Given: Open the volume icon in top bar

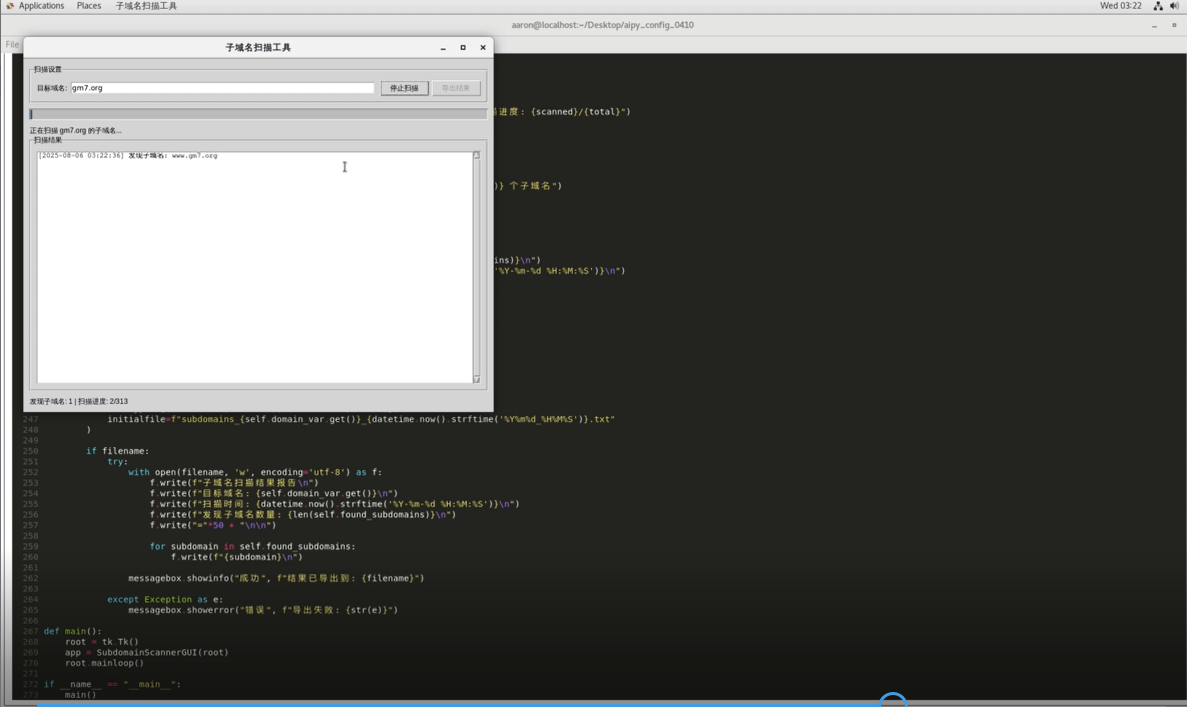Looking at the screenshot, I should tap(1174, 6).
